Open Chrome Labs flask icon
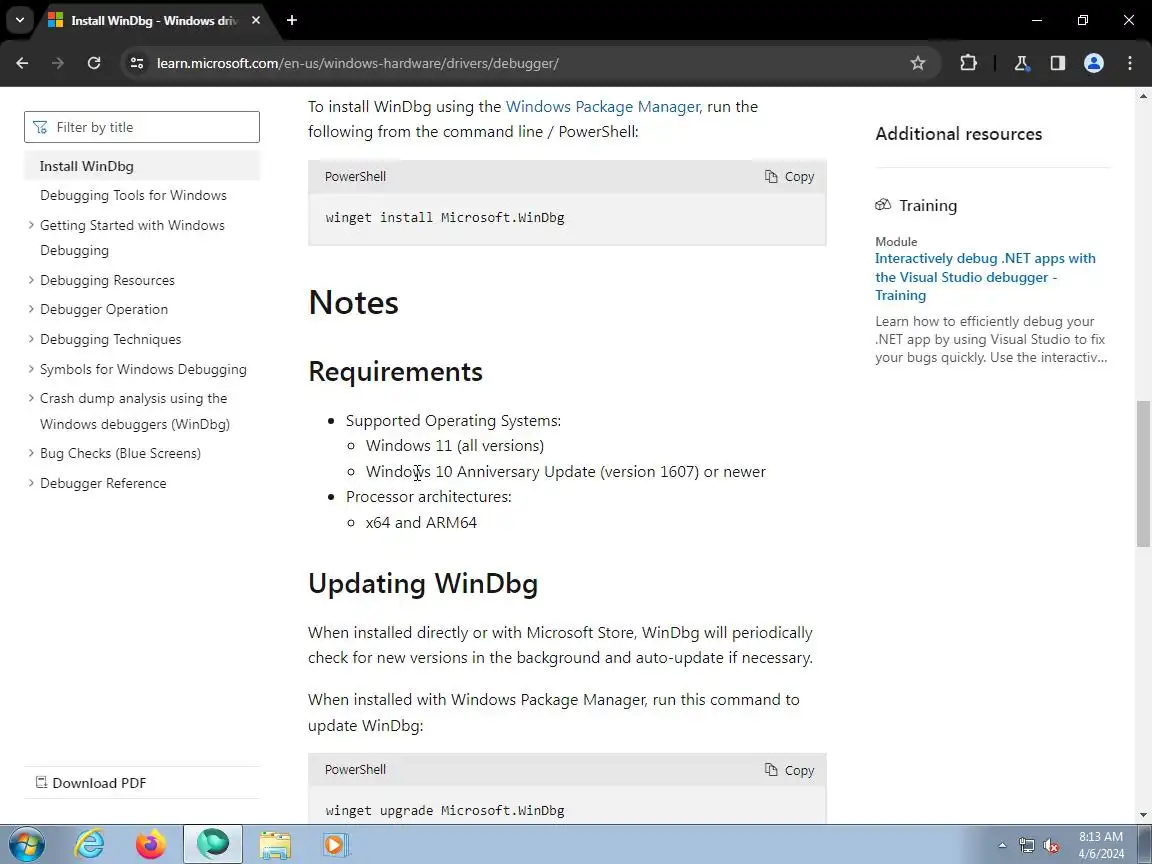 click(1021, 63)
